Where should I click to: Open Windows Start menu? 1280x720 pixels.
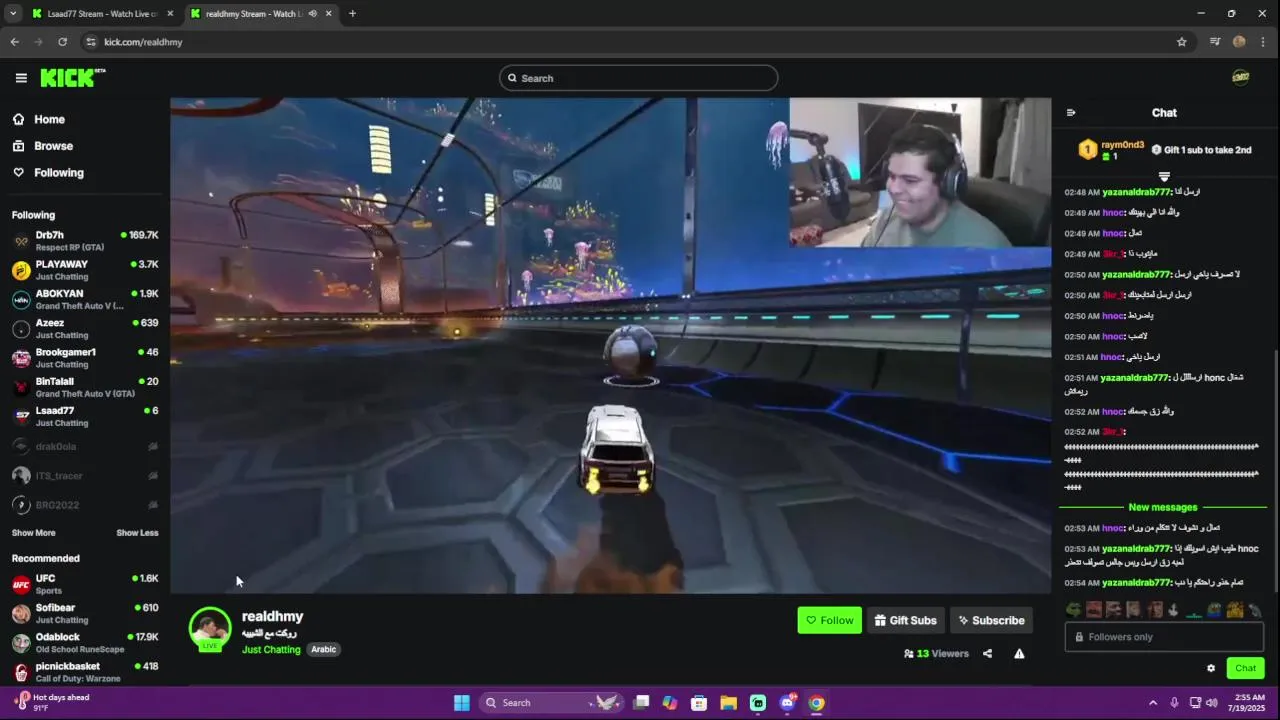click(x=462, y=703)
